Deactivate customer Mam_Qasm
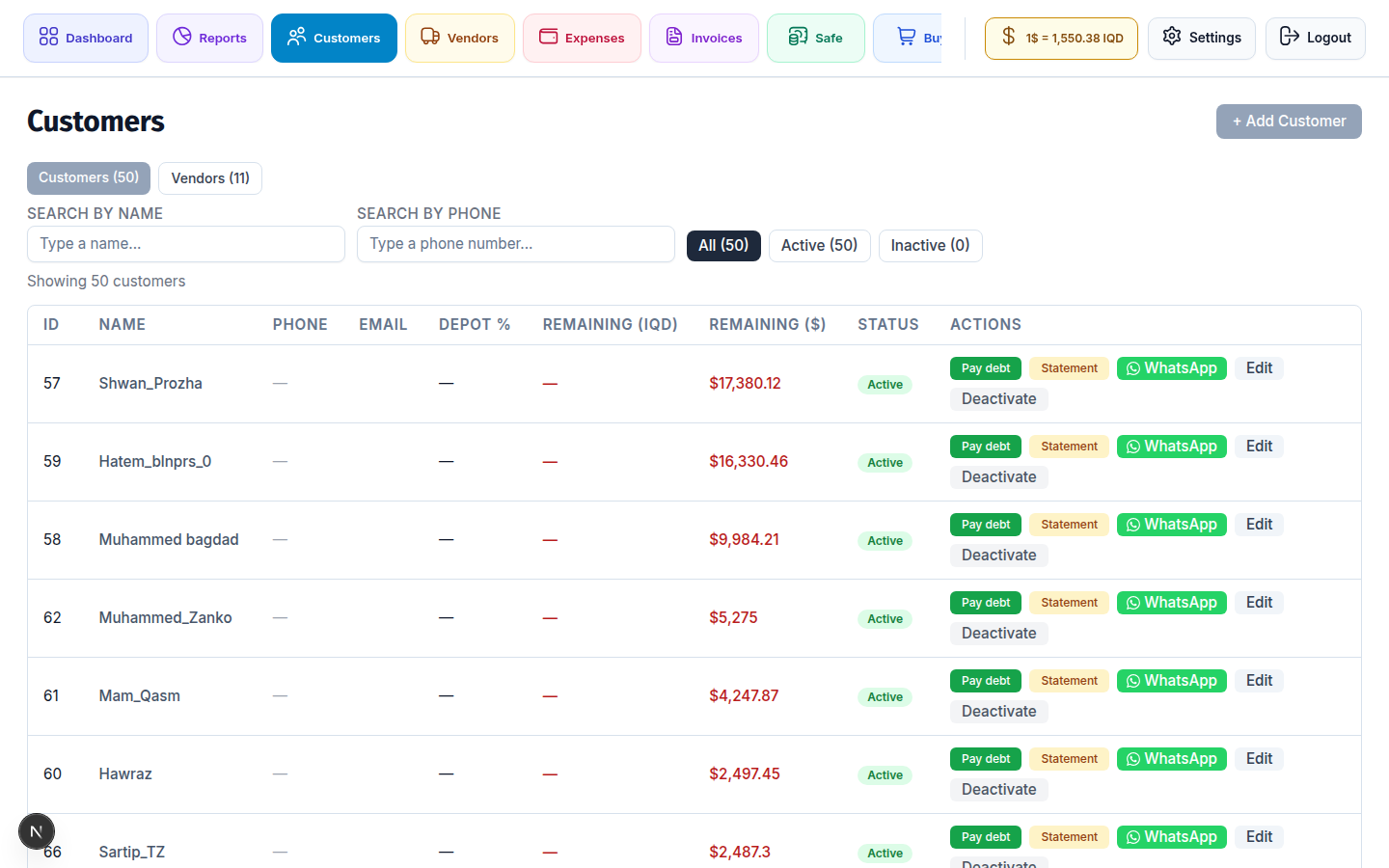The height and width of the screenshot is (868, 1389). tap(999, 712)
